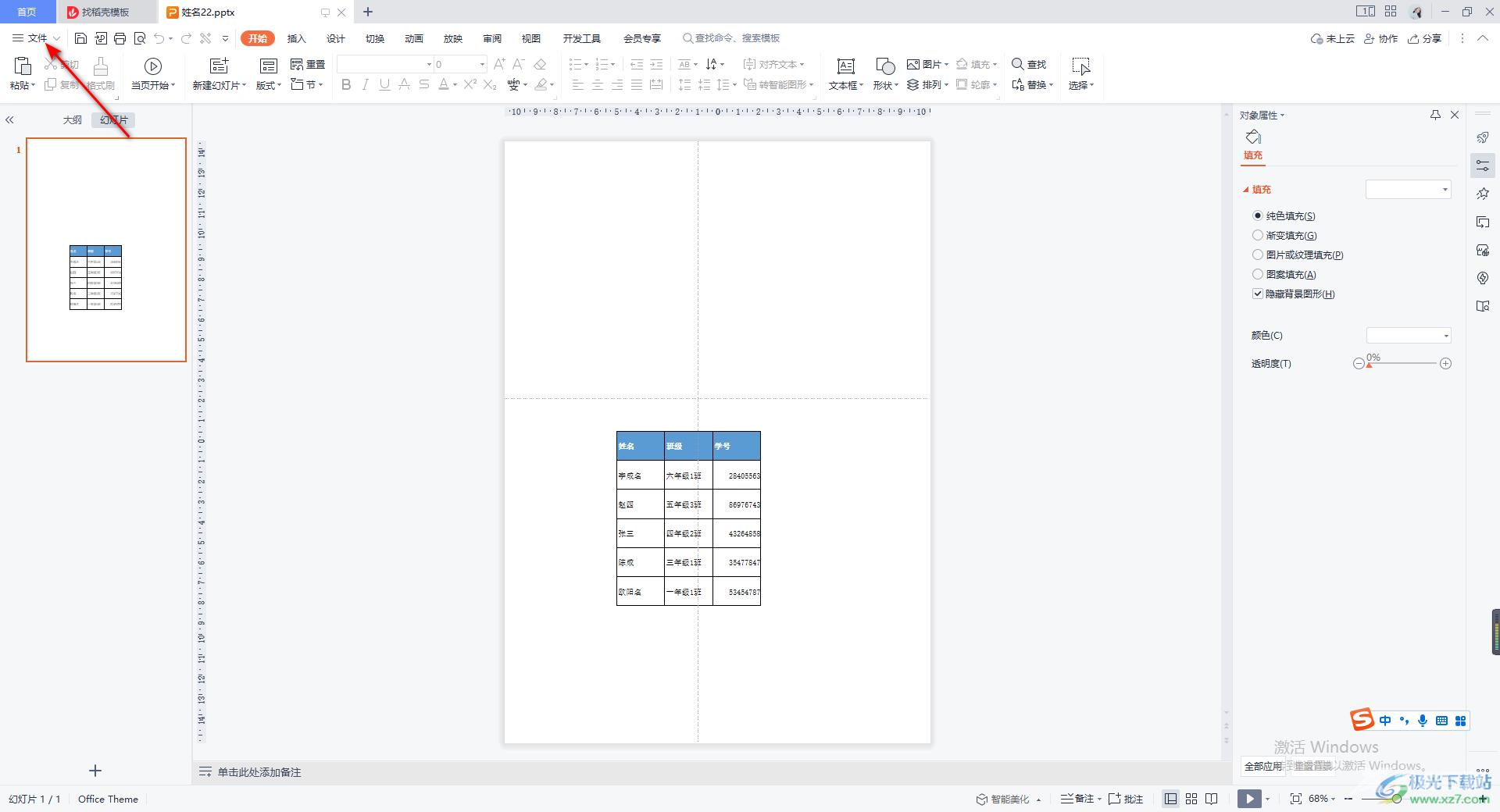Click the Share (分享) button
The image size is (1500, 812).
(1424, 38)
